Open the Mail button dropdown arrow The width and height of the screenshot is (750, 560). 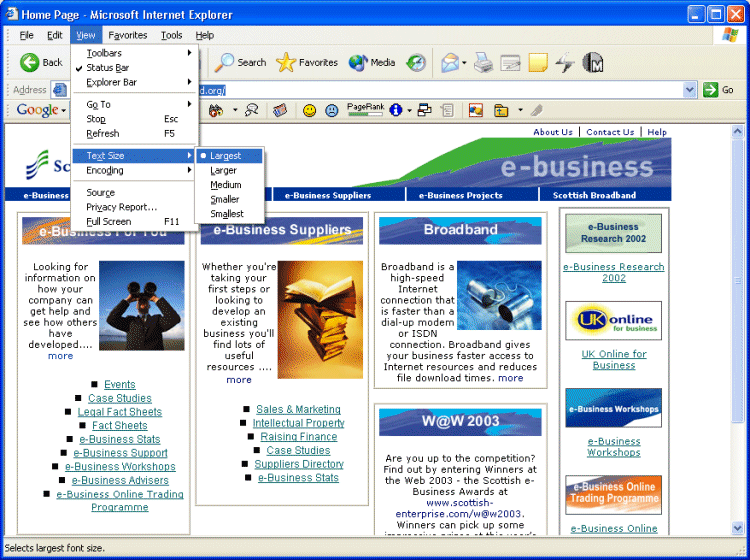464,63
